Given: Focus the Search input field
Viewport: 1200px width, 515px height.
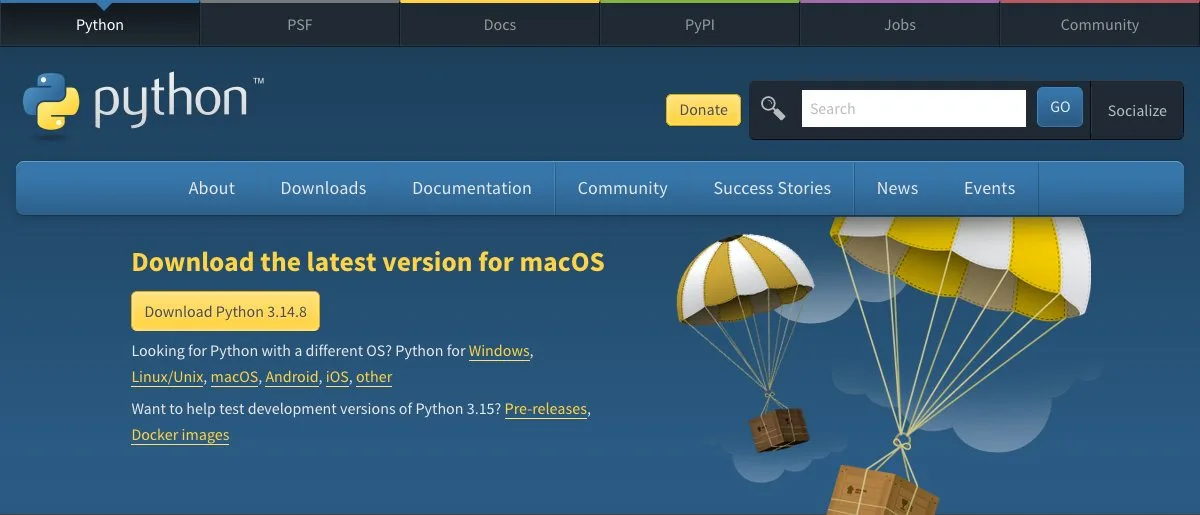Looking at the screenshot, I should click(914, 108).
